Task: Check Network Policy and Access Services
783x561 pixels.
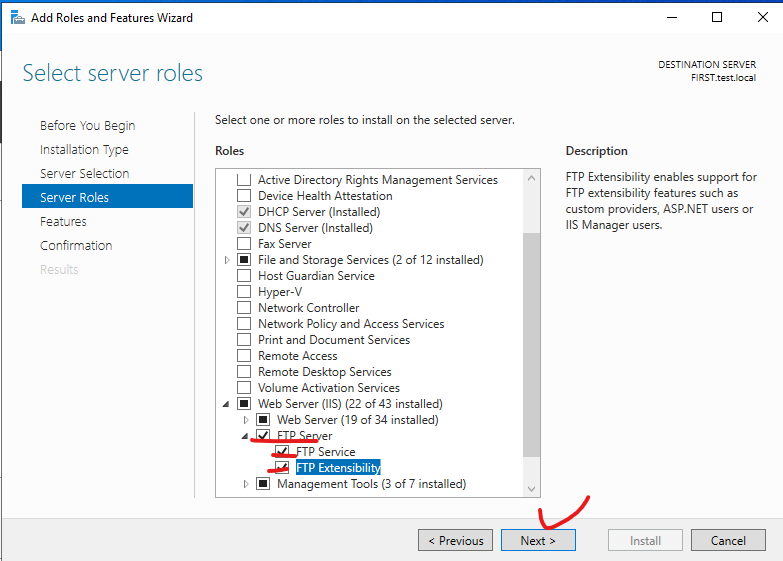Action: (244, 324)
